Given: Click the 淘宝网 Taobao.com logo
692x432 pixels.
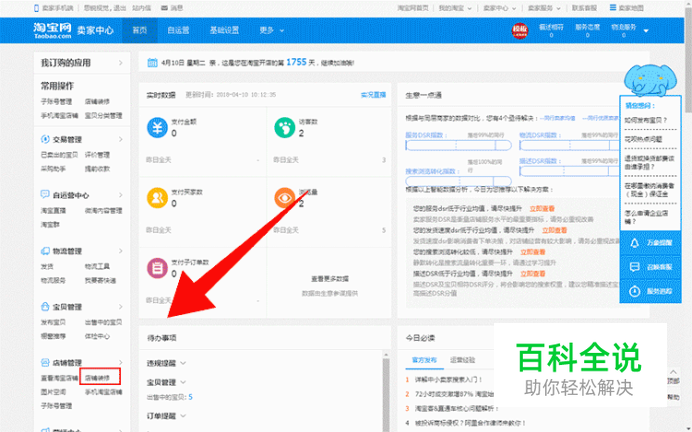Looking at the screenshot, I should pyautogui.click(x=52, y=30).
